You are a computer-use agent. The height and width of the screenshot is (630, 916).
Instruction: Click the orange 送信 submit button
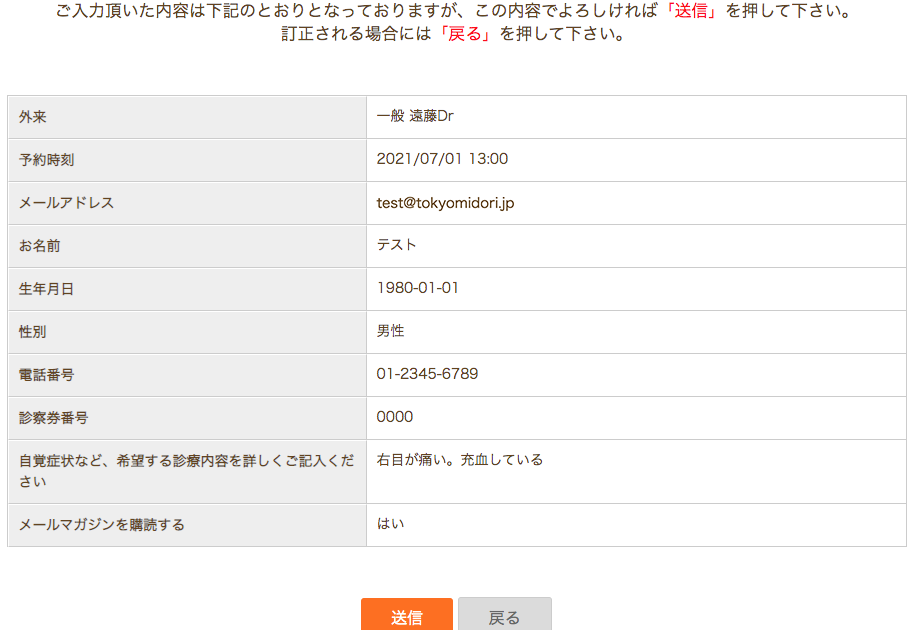tap(407, 614)
